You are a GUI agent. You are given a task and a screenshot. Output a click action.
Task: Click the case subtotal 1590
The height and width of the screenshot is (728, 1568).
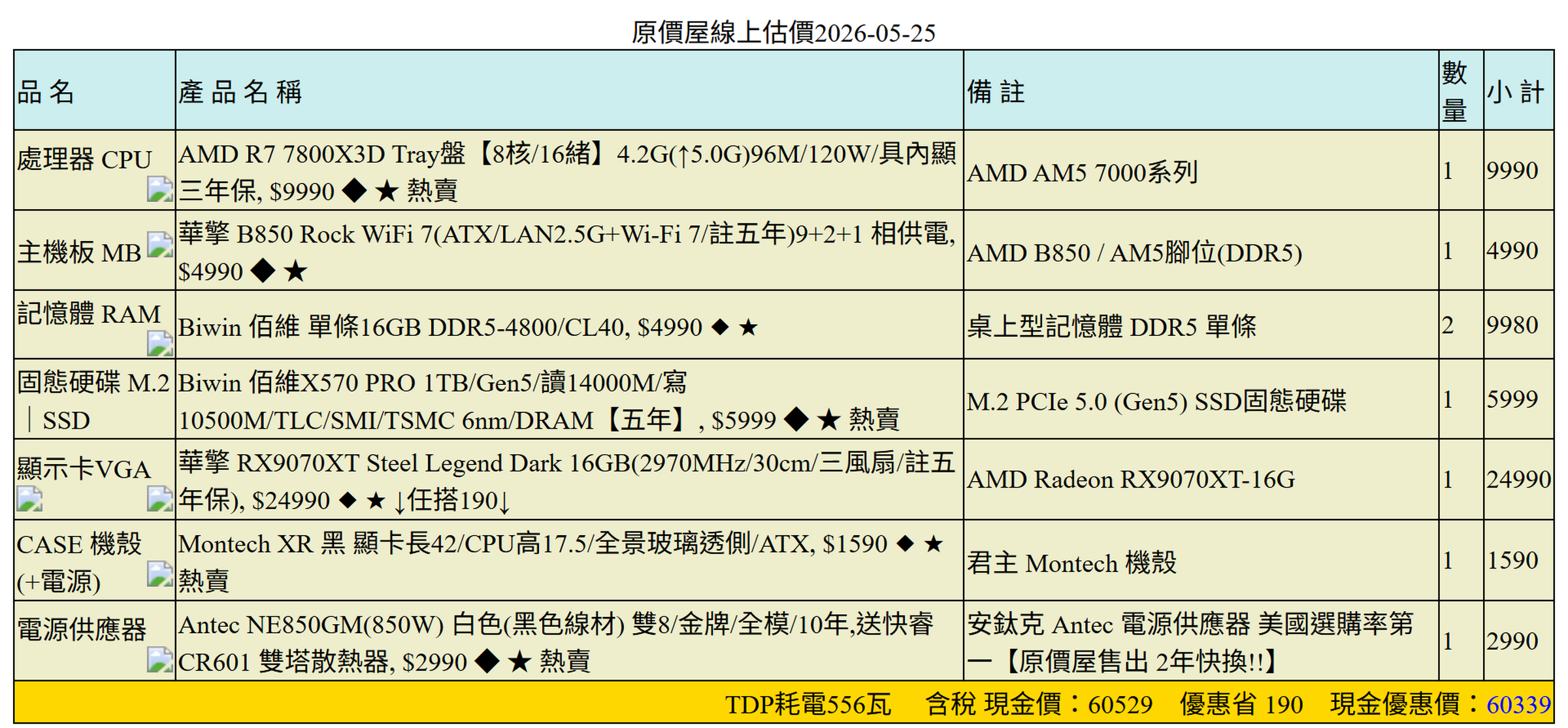point(1512,561)
